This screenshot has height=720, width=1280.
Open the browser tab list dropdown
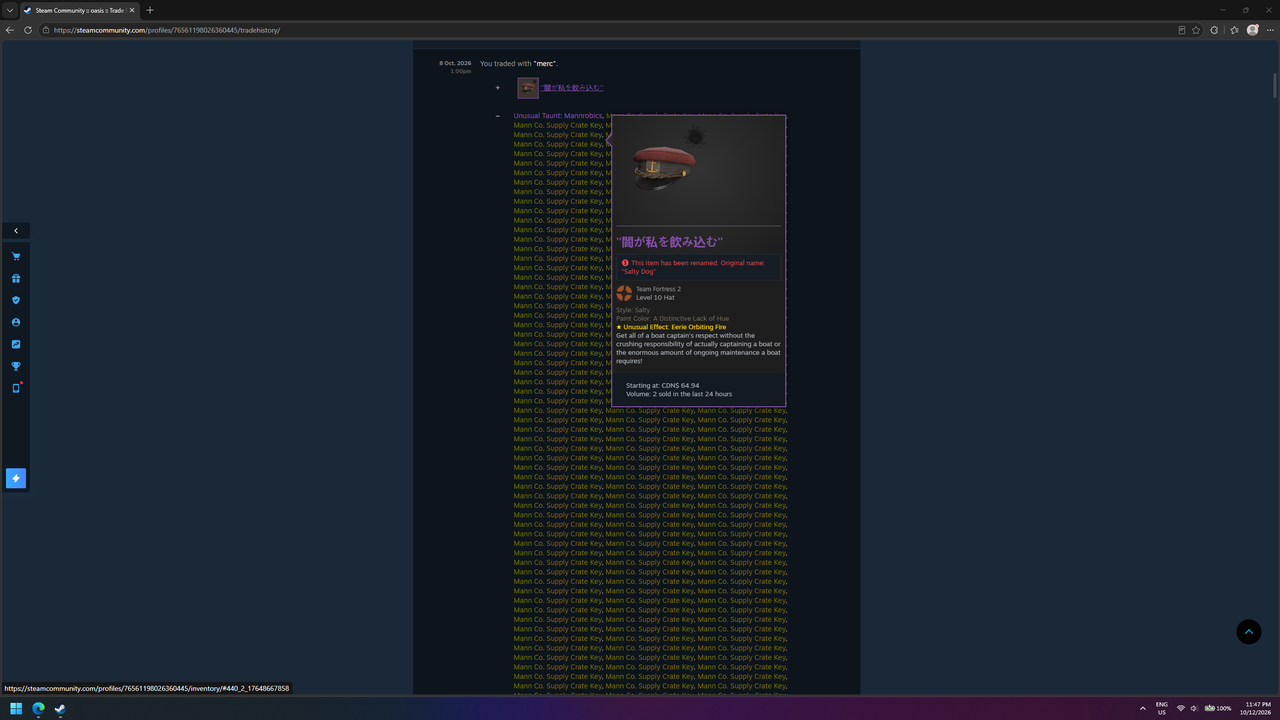pyautogui.click(x=9, y=10)
